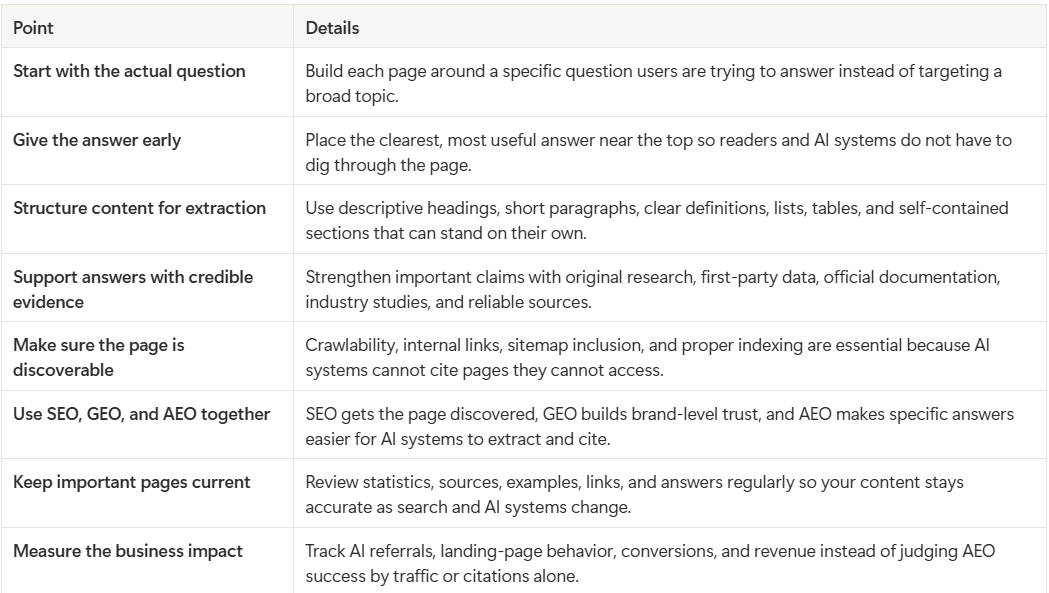
Task: Click details mentioning descriptive headings and lists
Action: pos(657,220)
